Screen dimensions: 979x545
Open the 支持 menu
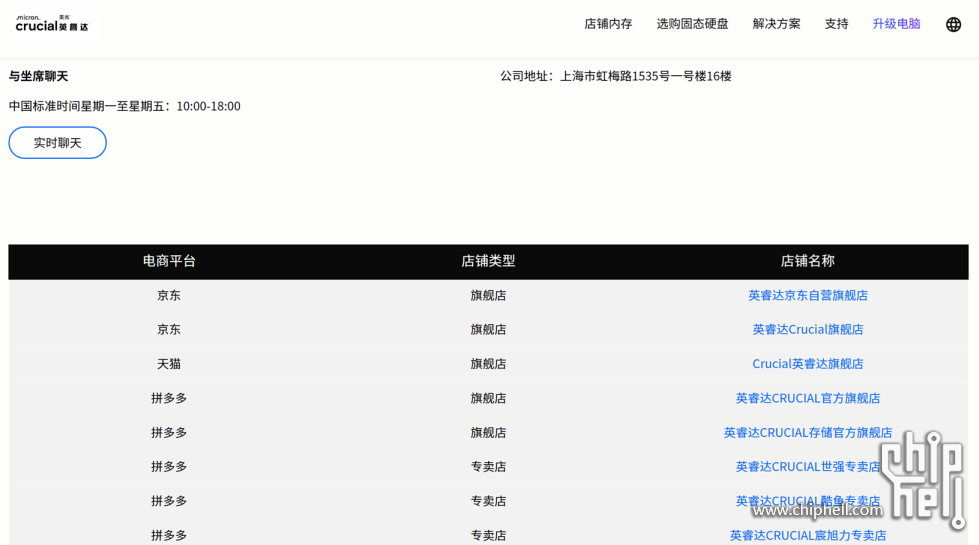(836, 24)
